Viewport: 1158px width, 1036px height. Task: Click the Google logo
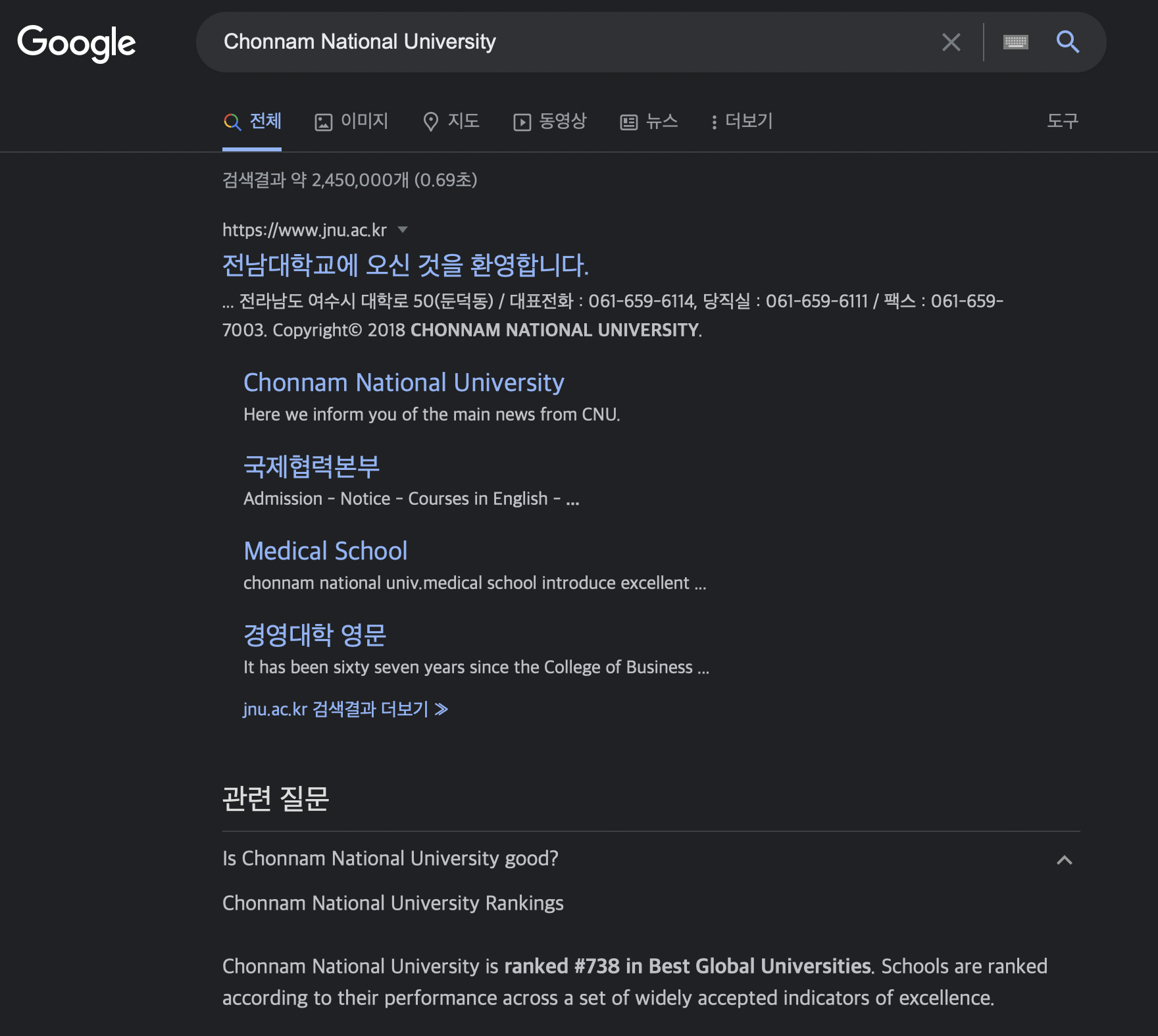pyautogui.click(x=76, y=43)
